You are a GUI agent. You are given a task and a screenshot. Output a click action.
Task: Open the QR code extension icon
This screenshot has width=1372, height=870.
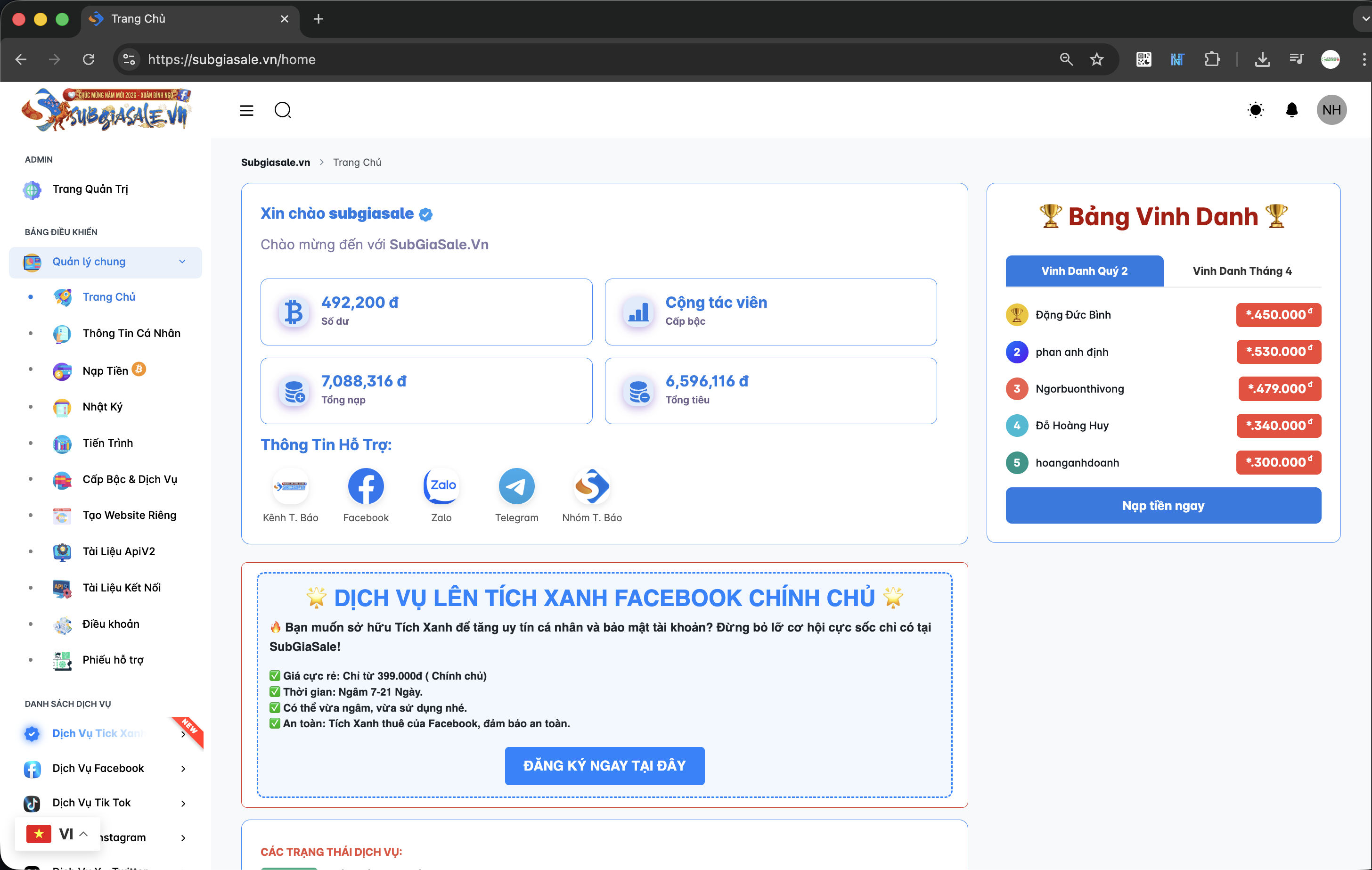[x=1143, y=59]
